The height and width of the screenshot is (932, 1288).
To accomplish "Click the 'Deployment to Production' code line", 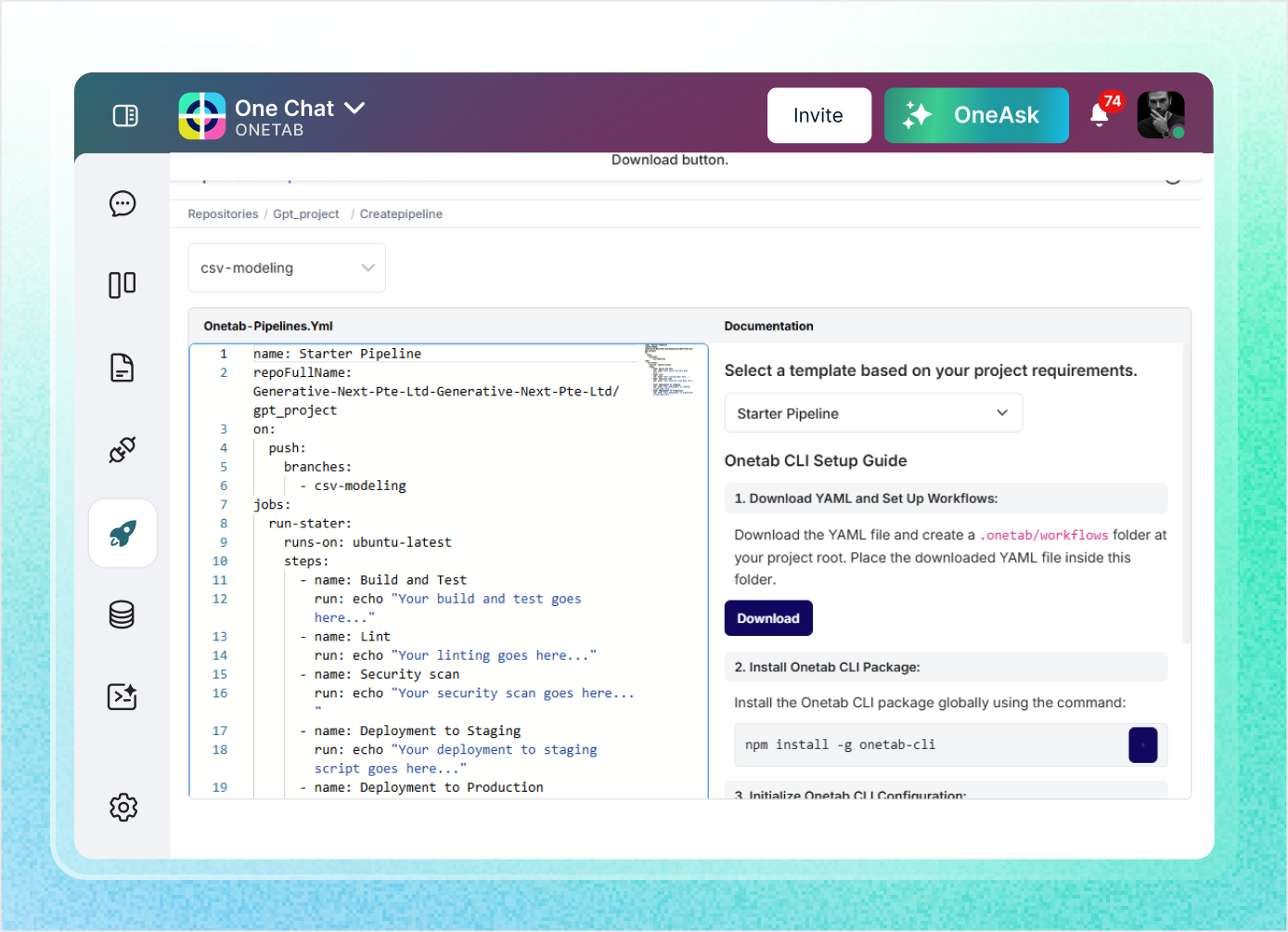I will pos(421,787).
